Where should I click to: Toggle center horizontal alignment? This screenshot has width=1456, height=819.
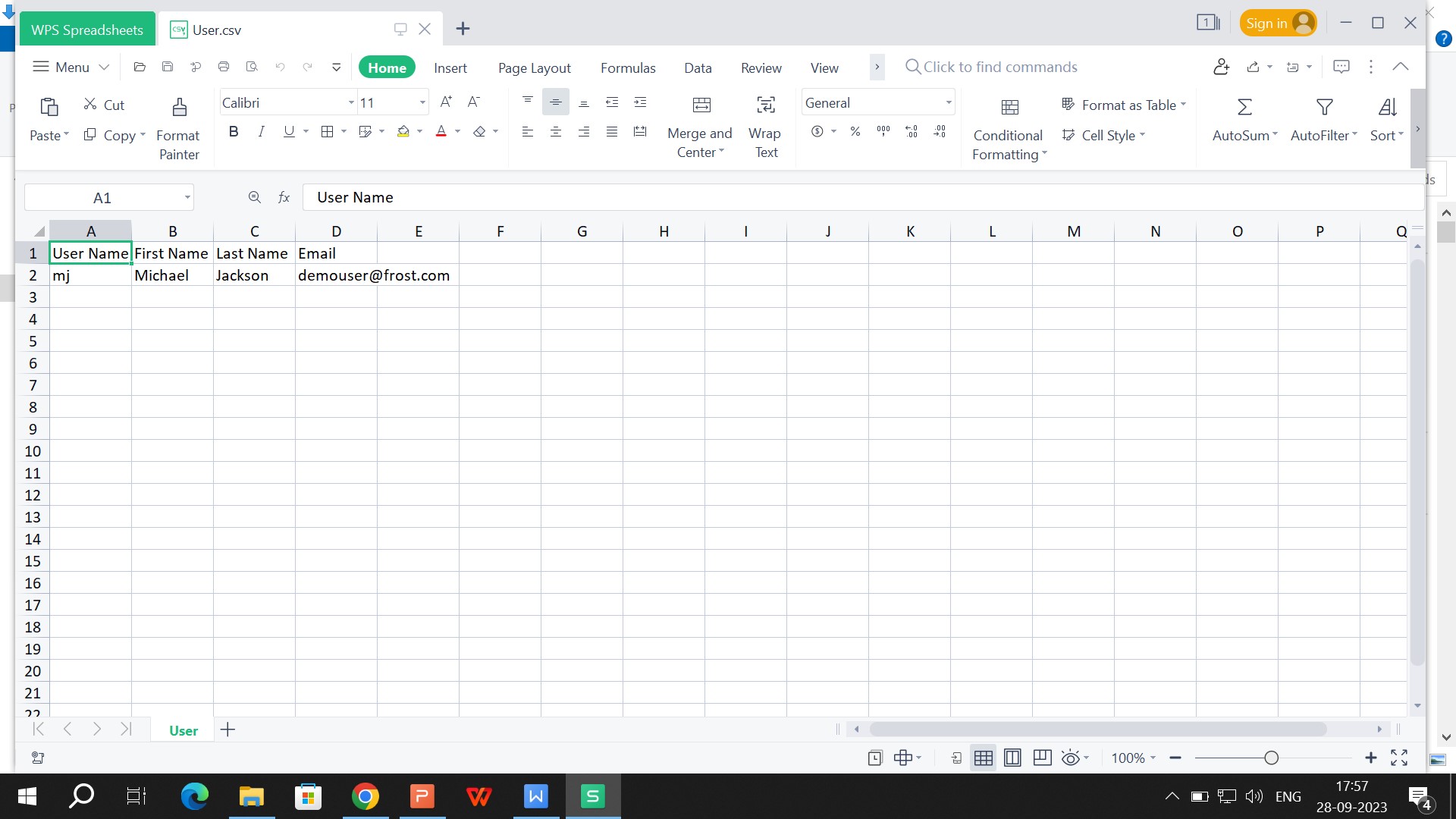[556, 132]
